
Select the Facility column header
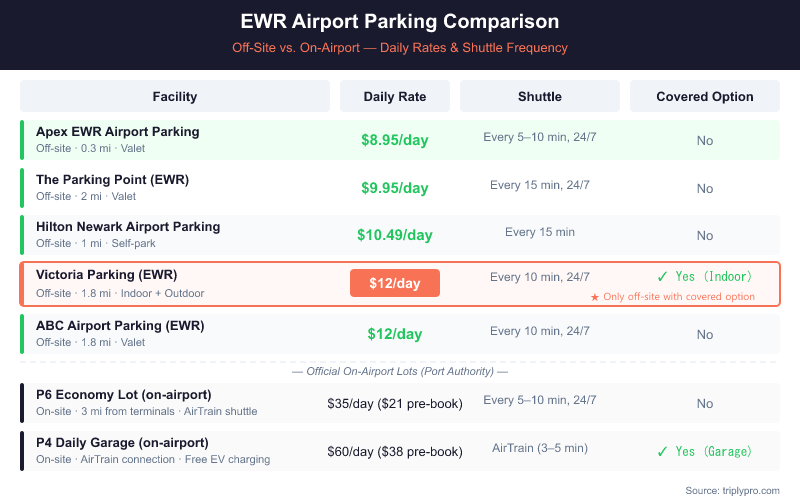point(175,97)
